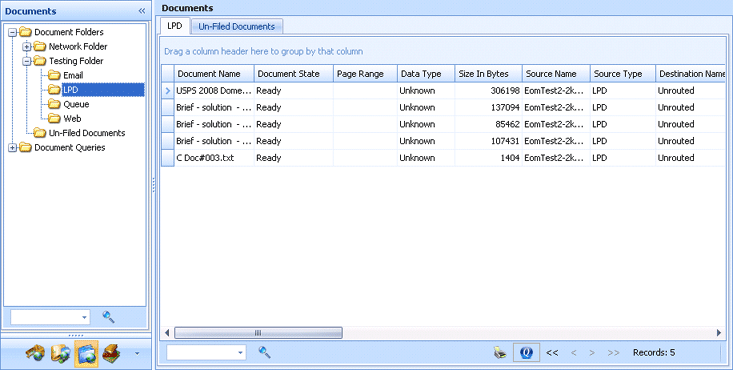Open first navigation icon with globe and box
This screenshot has width=733, height=370.
[x=35, y=354]
